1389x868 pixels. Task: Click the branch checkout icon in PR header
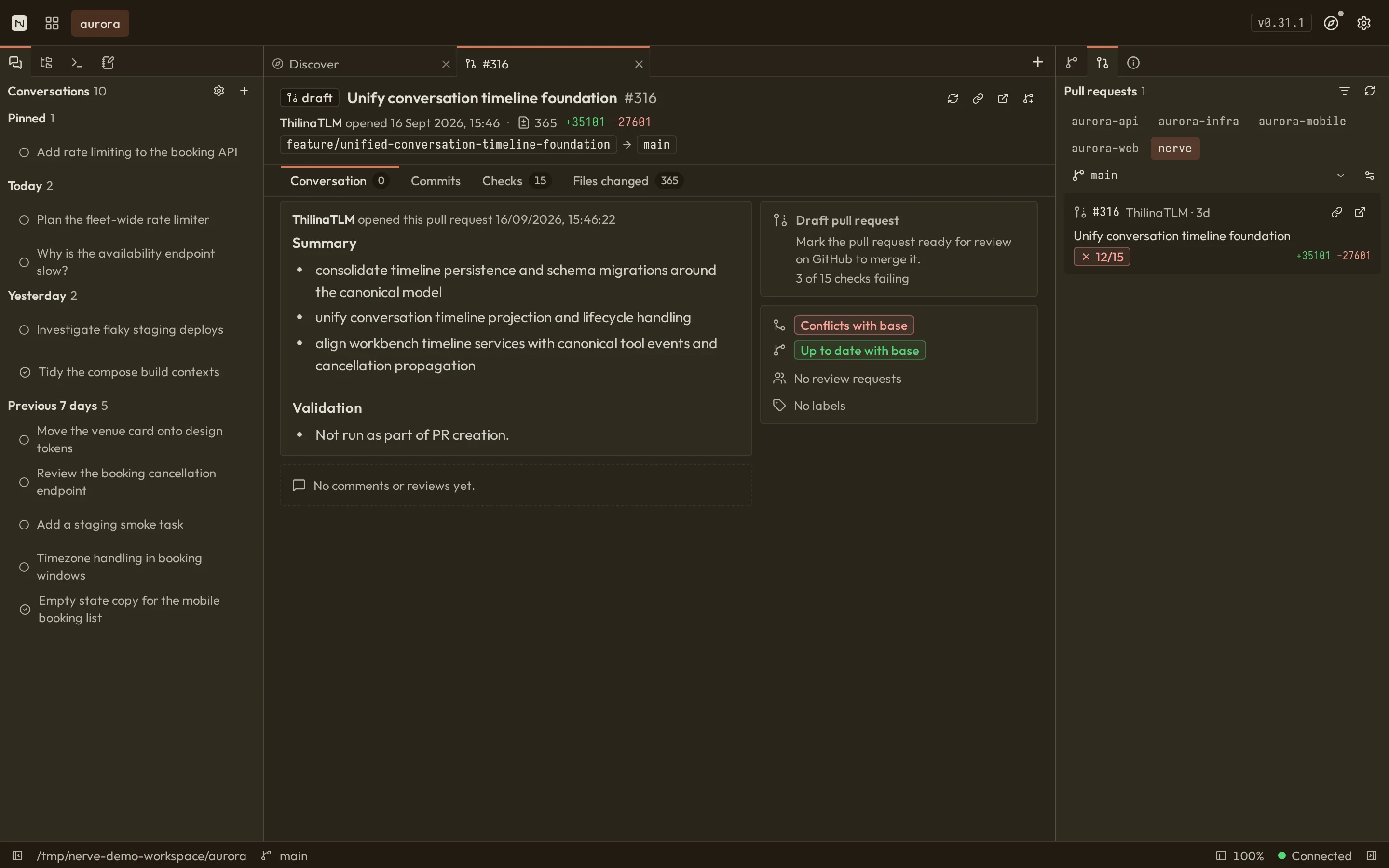[x=1029, y=99]
